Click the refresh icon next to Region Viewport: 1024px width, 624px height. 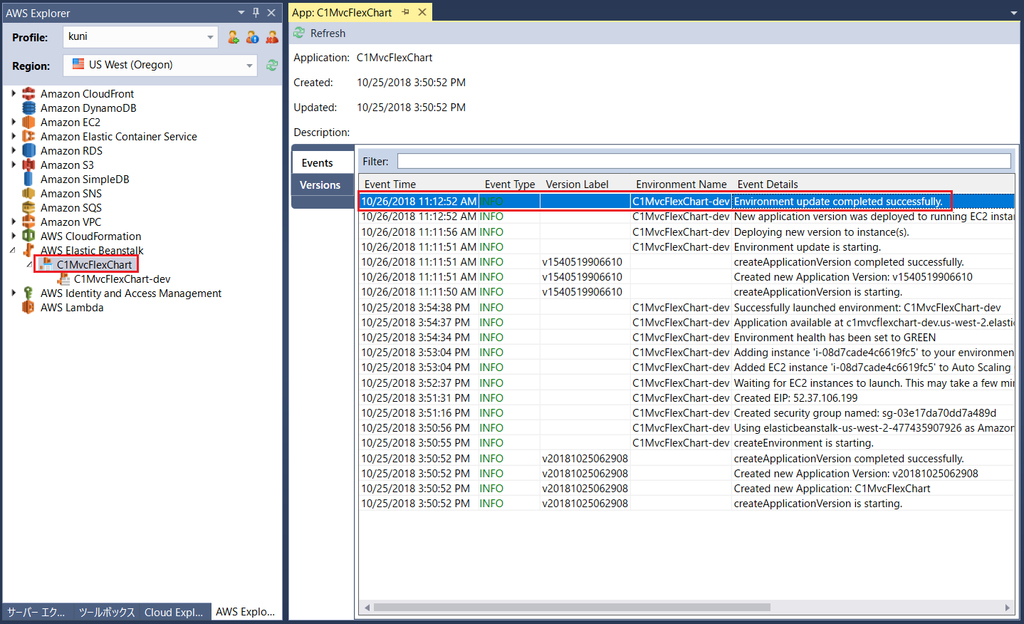coord(272,65)
